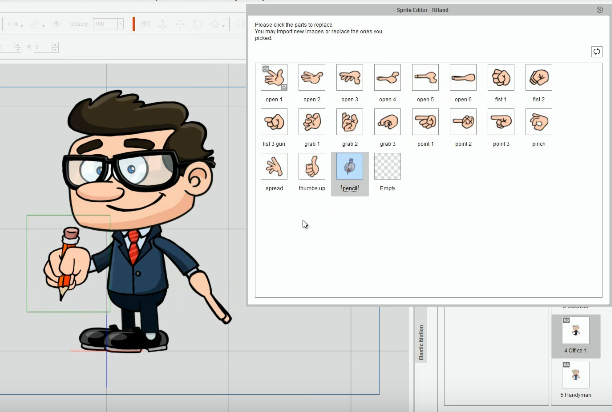
Task: Select the 'point 1' hand sprite
Action: click(425, 122)
